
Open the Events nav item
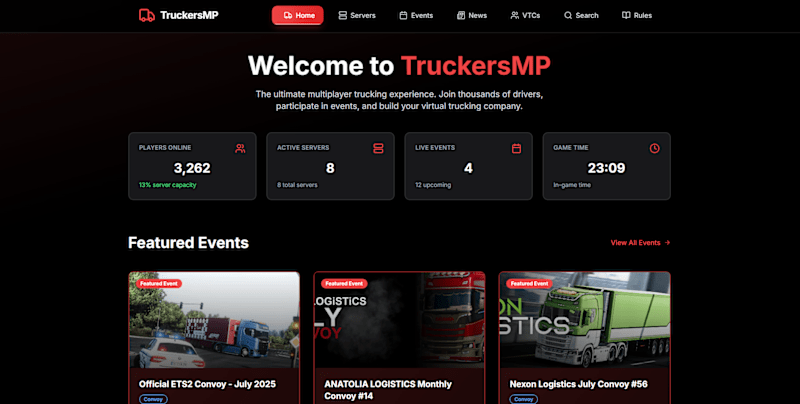coord(416,15)
